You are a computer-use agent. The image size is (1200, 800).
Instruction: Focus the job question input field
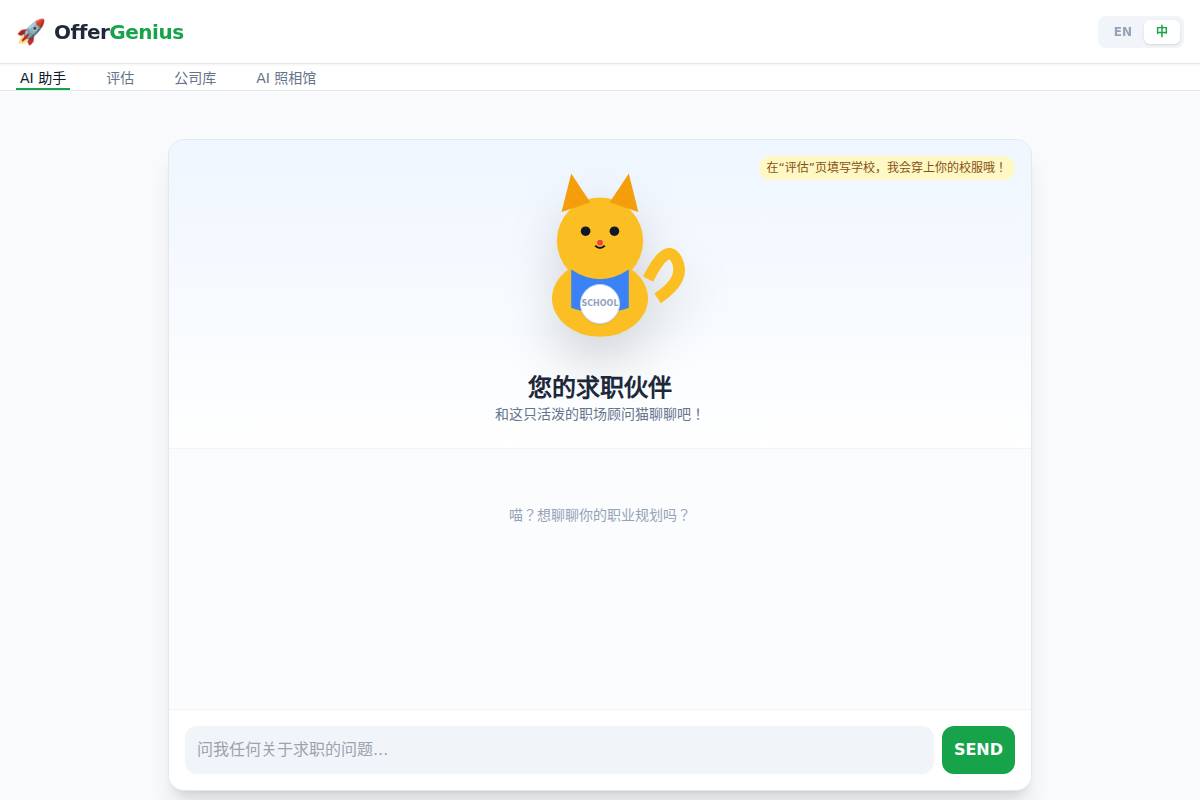click(x=558, y=750)
